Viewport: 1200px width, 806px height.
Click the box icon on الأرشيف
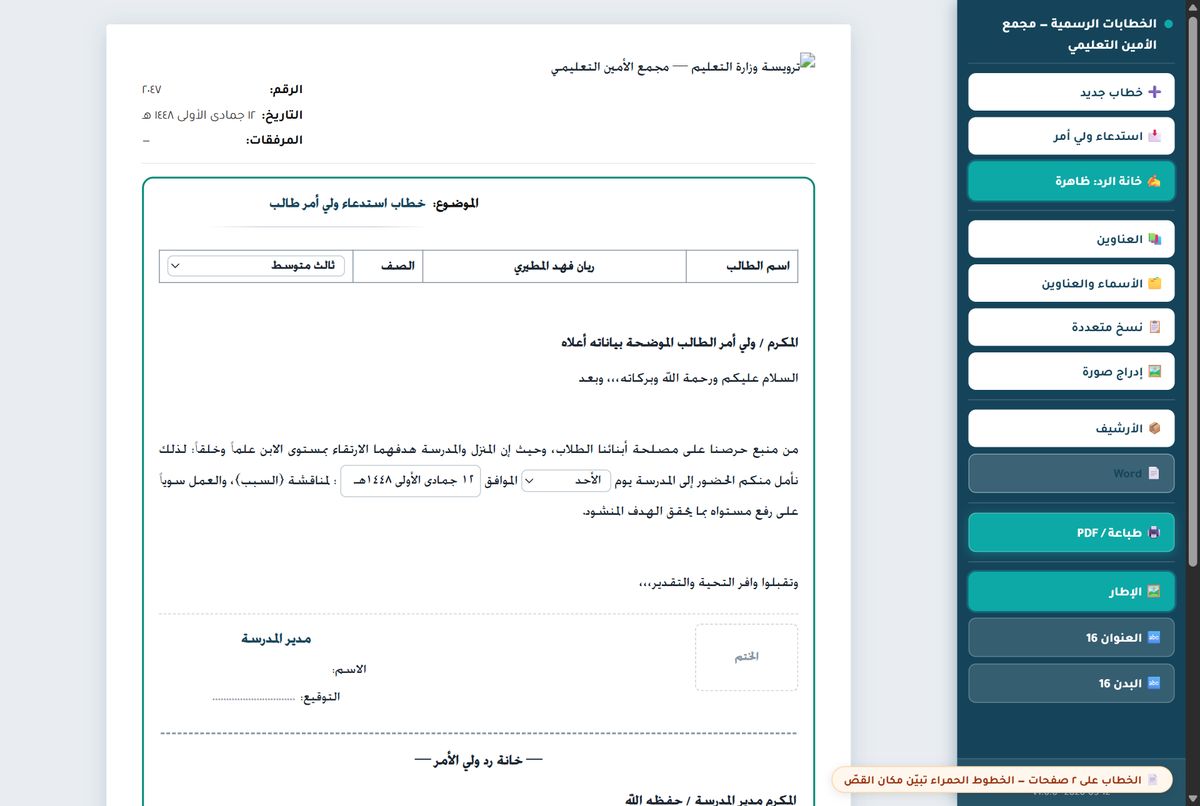pyautogui.click(x=1154, y=428)
